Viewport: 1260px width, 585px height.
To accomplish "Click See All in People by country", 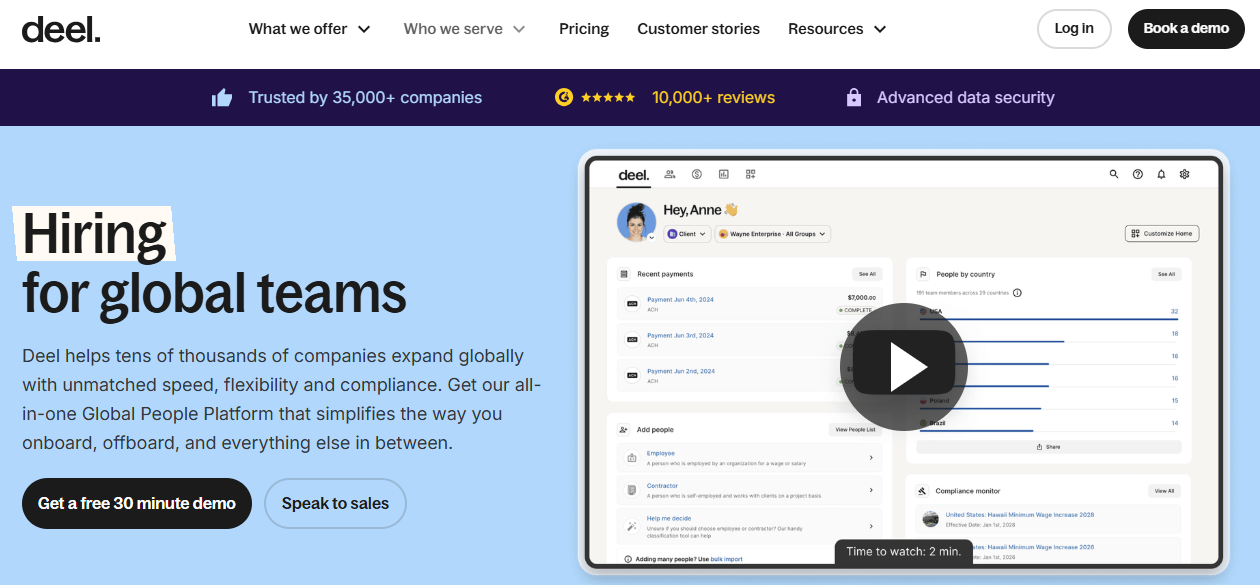I will pos(1166,274).
